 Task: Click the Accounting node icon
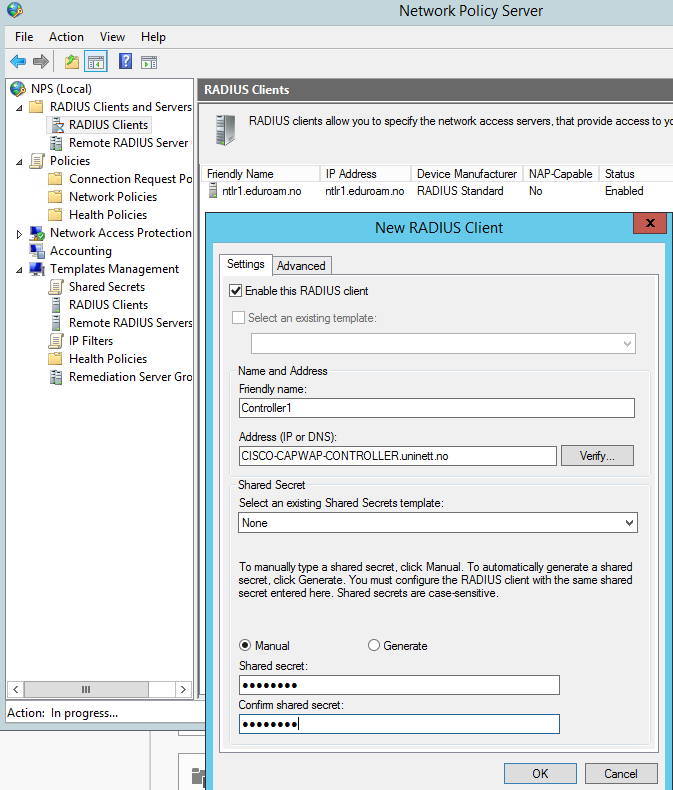pos(37,251)
